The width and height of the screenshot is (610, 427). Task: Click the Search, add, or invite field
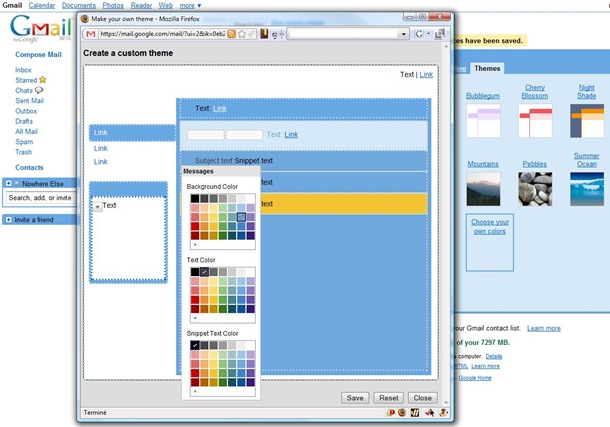(x=40, y=198)
